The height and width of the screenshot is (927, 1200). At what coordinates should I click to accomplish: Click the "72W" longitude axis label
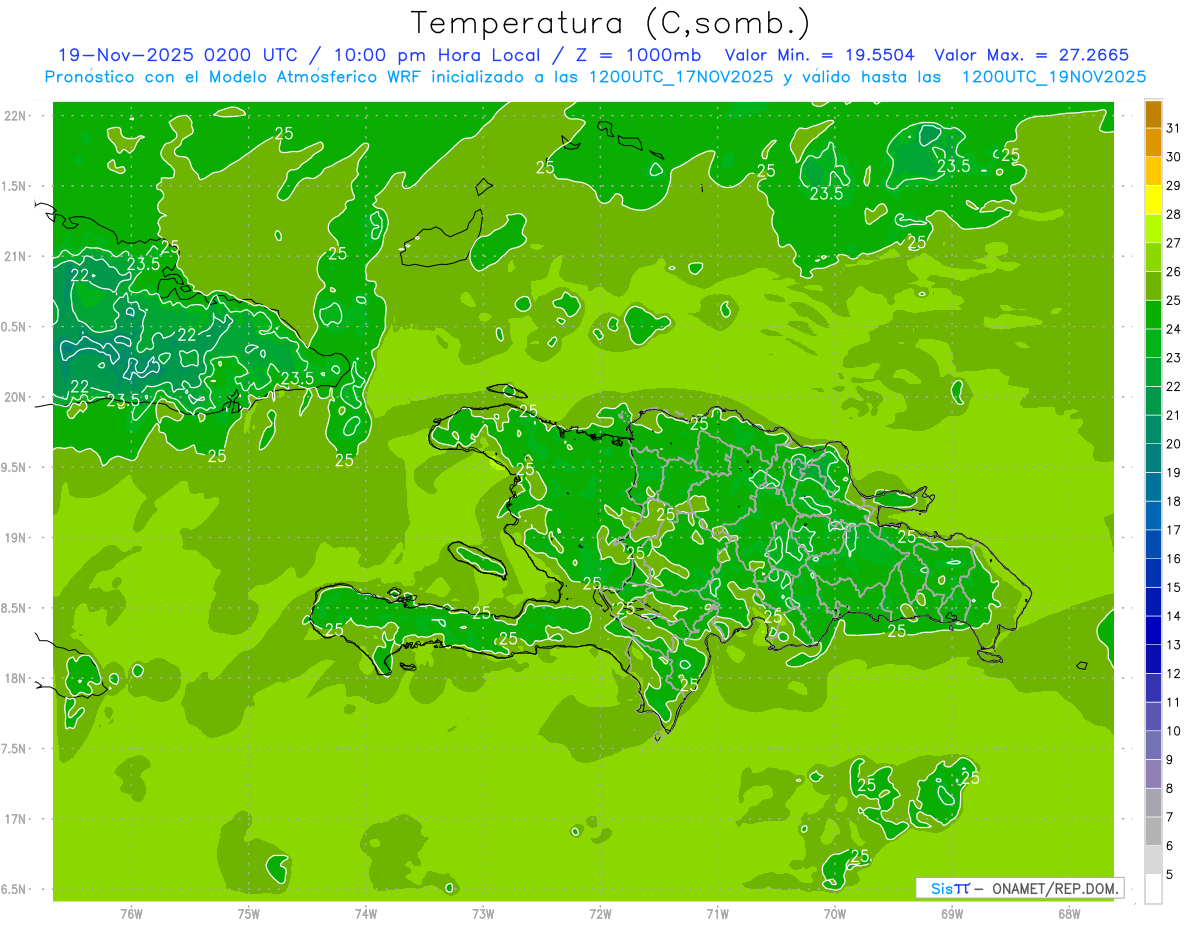coord(600,913)
